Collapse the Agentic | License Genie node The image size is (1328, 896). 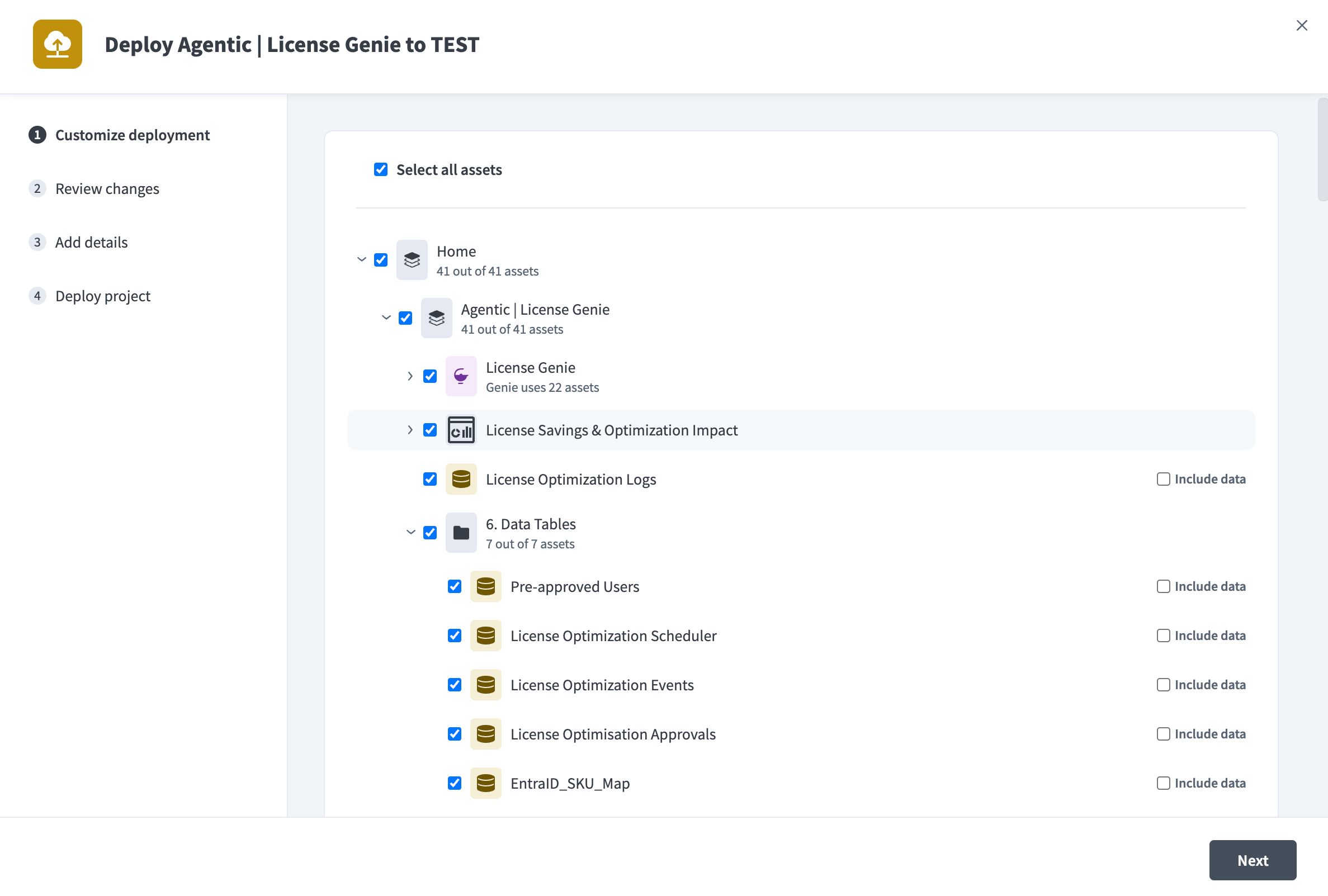(x=386, y=318)
